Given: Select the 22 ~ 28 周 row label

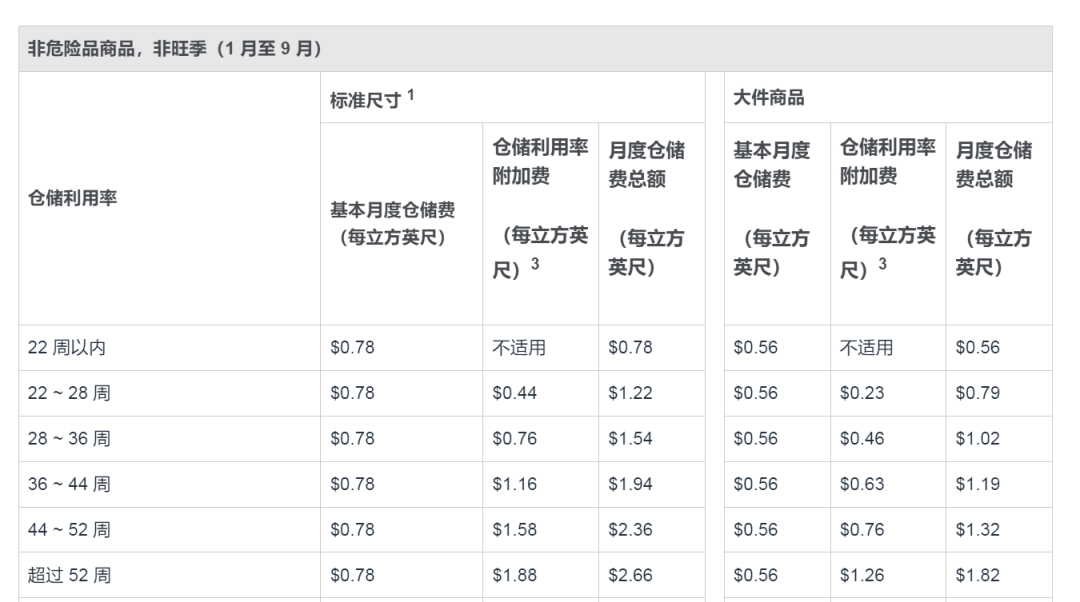Looking at the screenshot, I should click(x=69, y=393).
